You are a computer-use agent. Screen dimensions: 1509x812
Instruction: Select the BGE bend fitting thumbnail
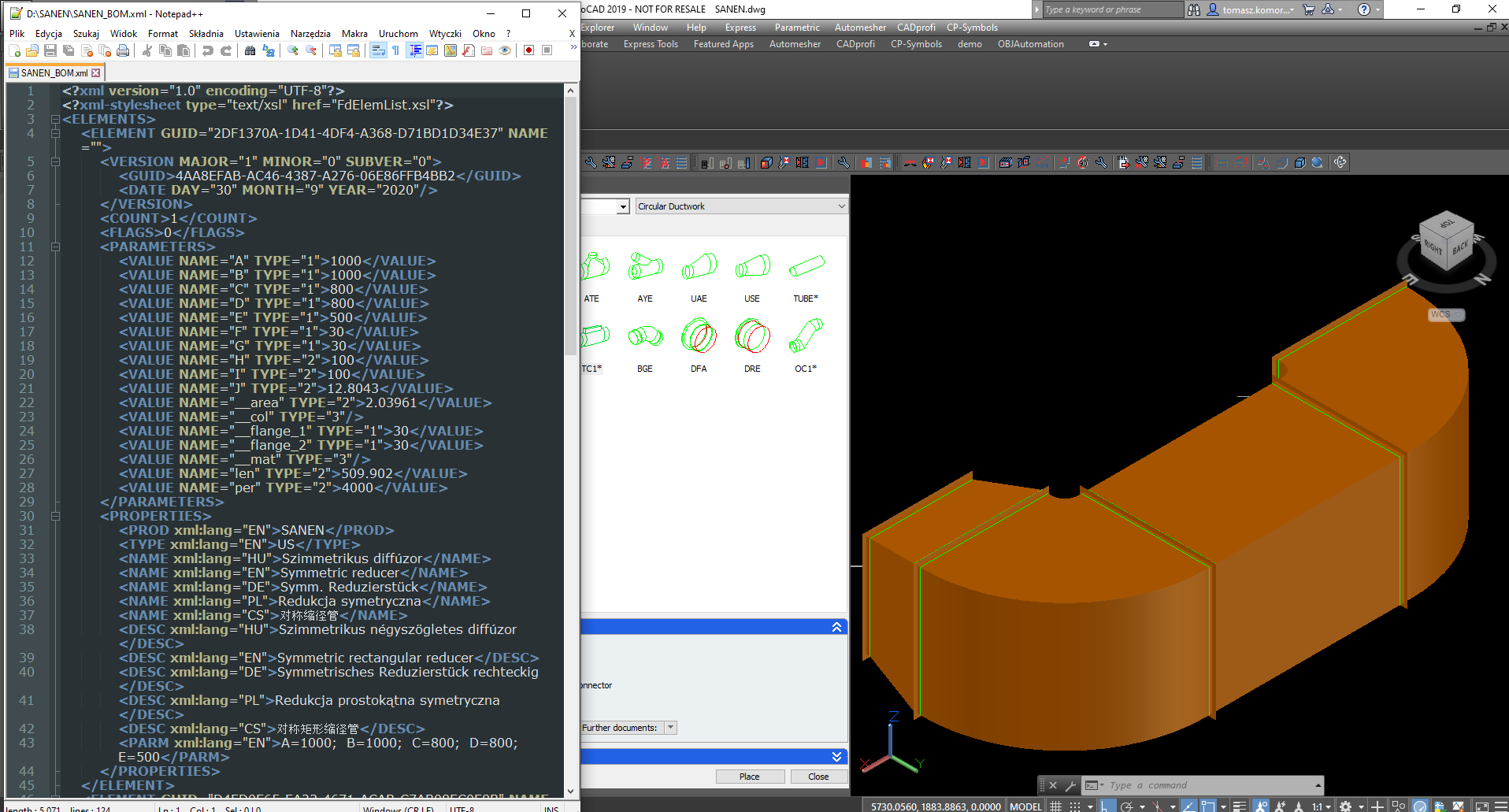click(645, 337)
